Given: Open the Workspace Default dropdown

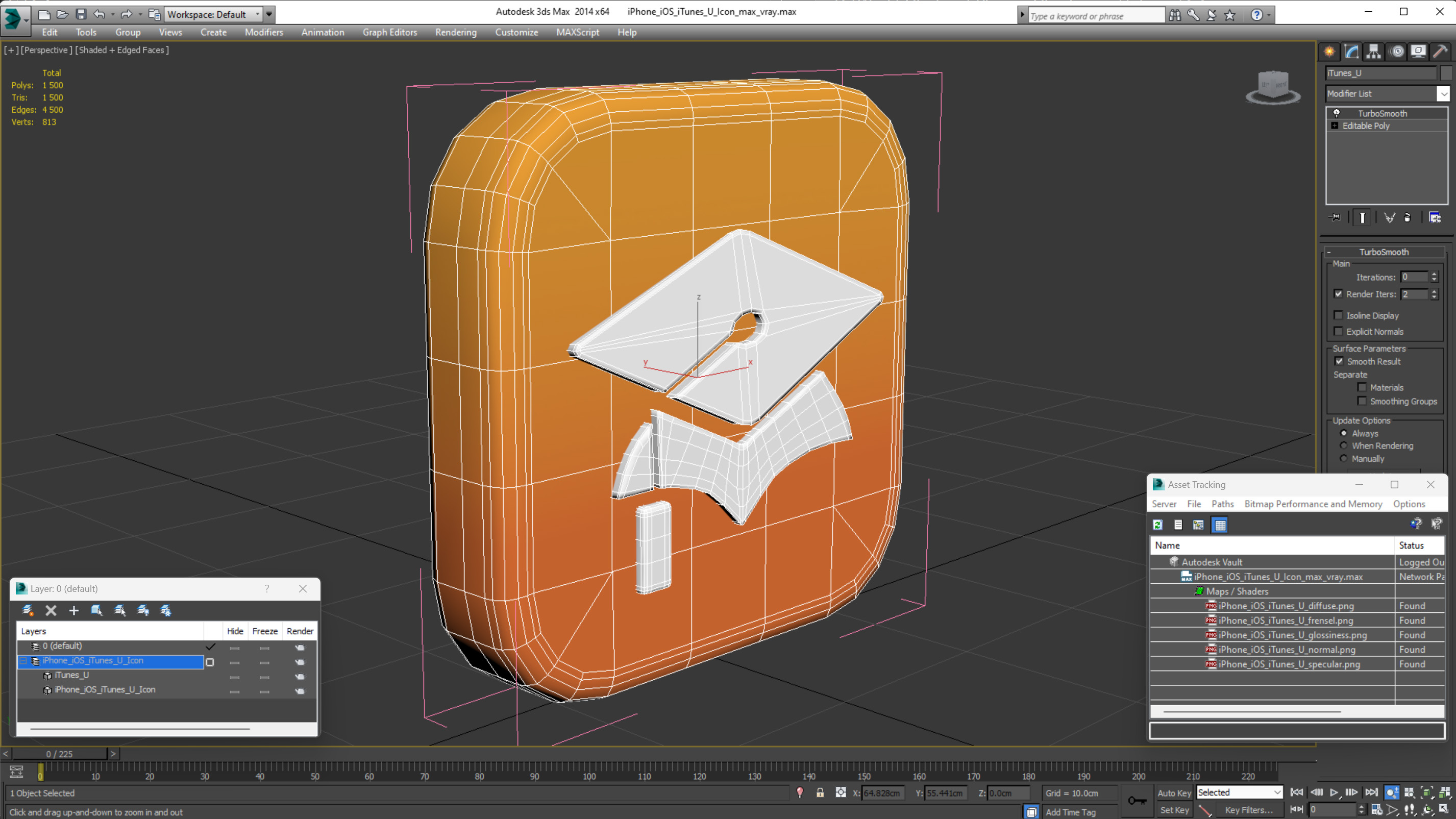Looking at the screenshot, I should click(x=258, y=14).
